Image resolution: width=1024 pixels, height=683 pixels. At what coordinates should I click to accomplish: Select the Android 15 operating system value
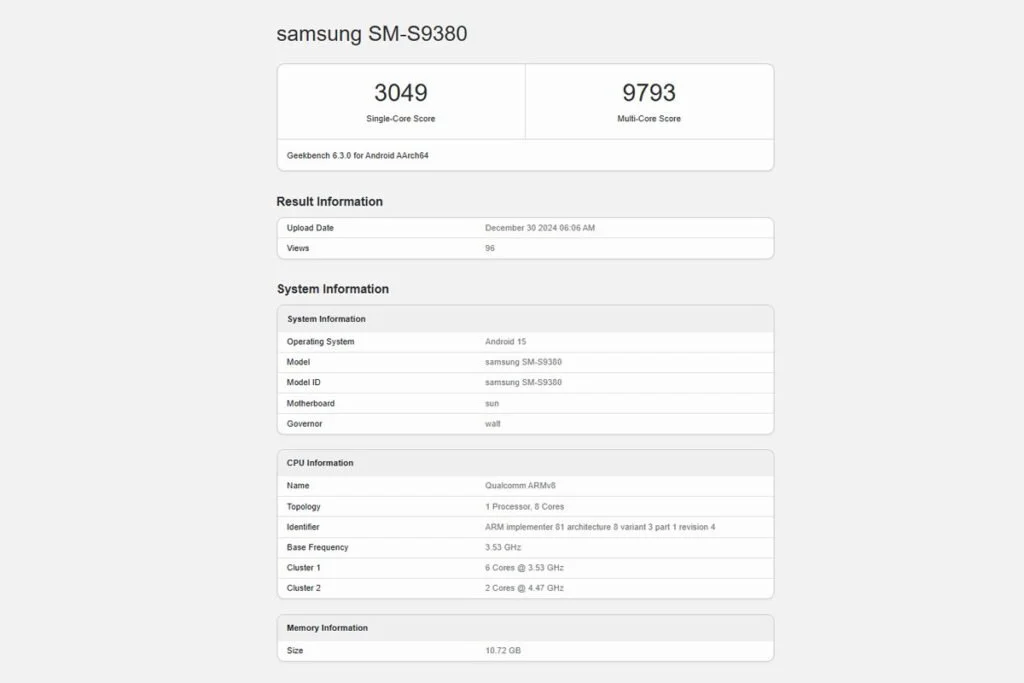(x=505, y=342)
